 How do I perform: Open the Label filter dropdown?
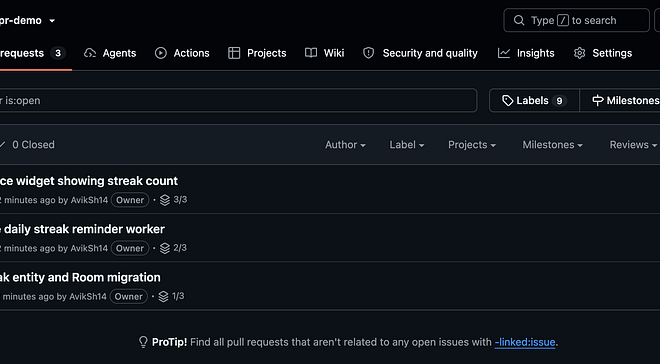pos(407,145)
